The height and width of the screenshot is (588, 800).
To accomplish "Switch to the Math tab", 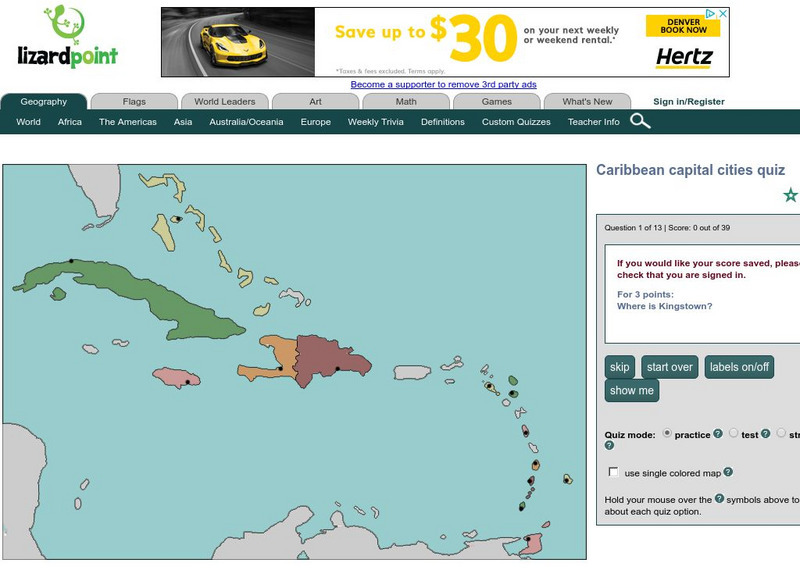I will [406, 102].
